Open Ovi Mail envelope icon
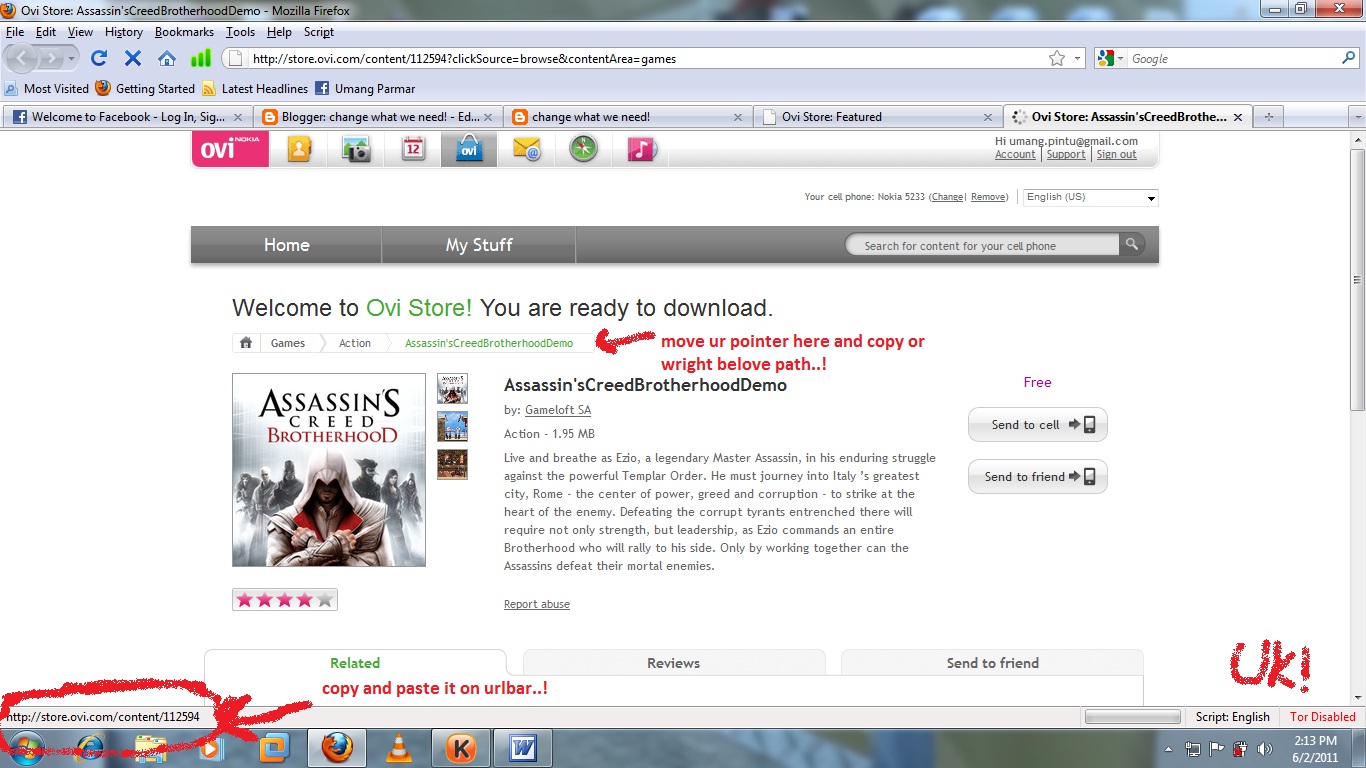Image resolution: width=1366 pixels, height=768 pixels. click(527, 150)
